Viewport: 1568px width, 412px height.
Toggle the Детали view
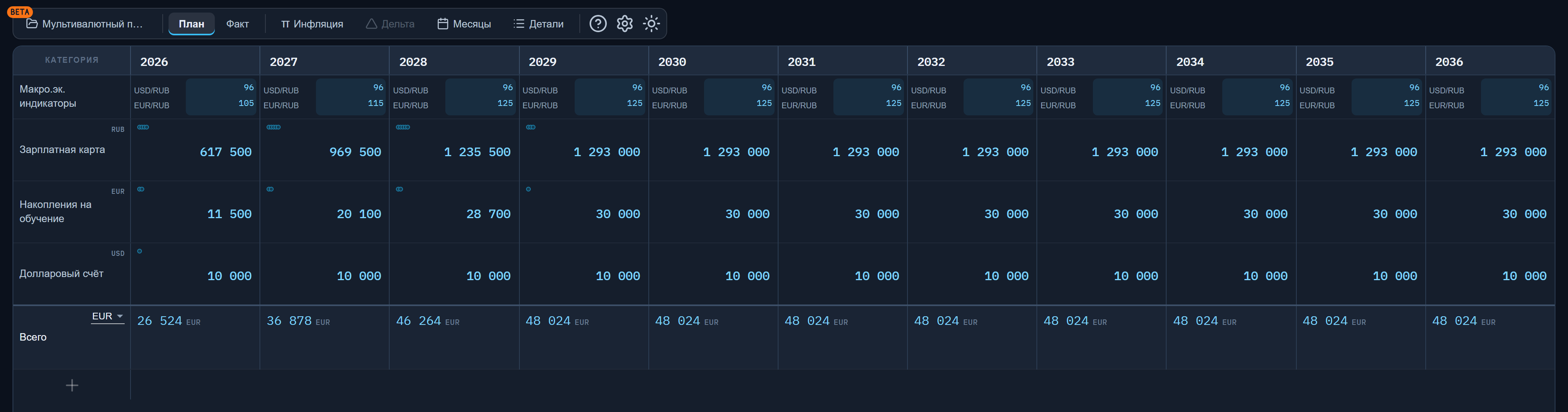[539, 24]
